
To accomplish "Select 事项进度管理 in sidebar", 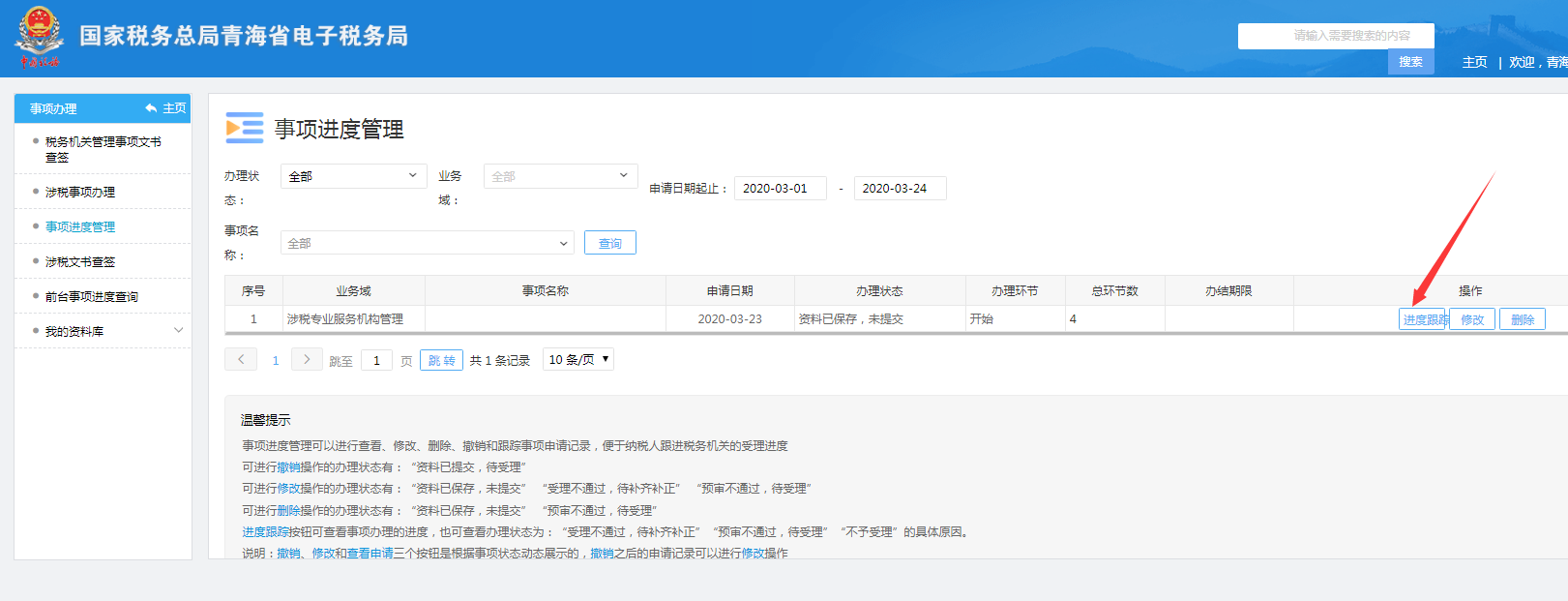I will click(80, 226).
